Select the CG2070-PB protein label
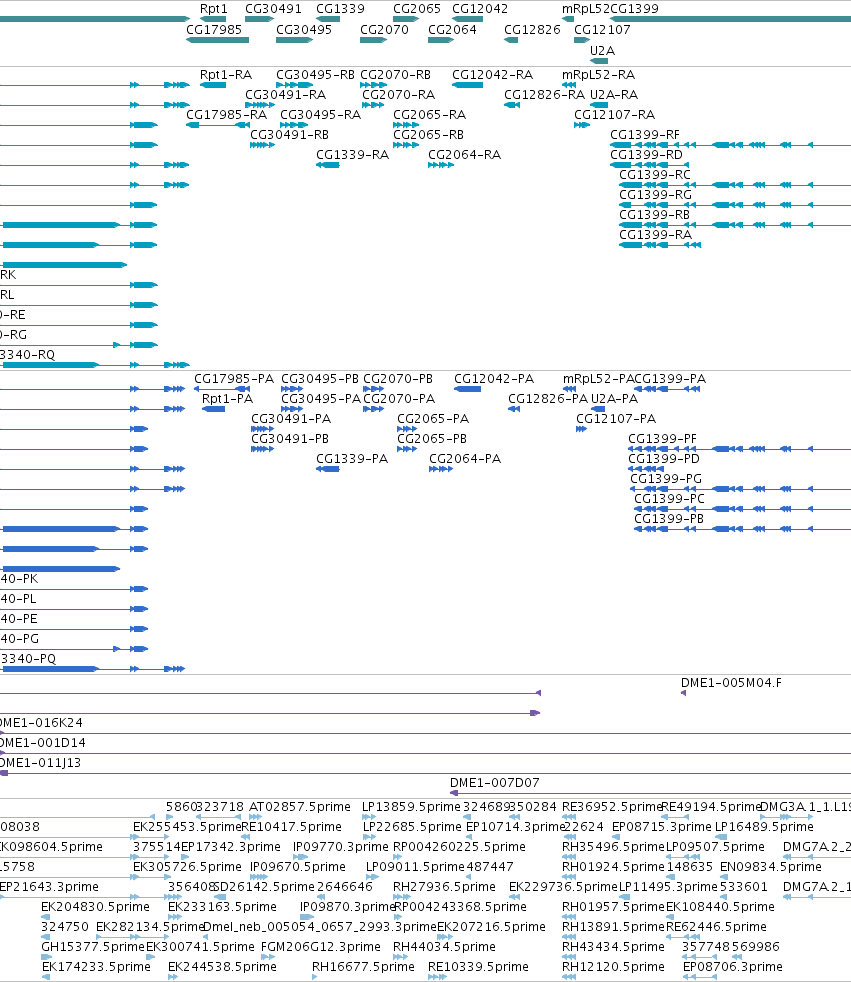The image size is (851, 982). pyautogui.click(x=398, y=379)
